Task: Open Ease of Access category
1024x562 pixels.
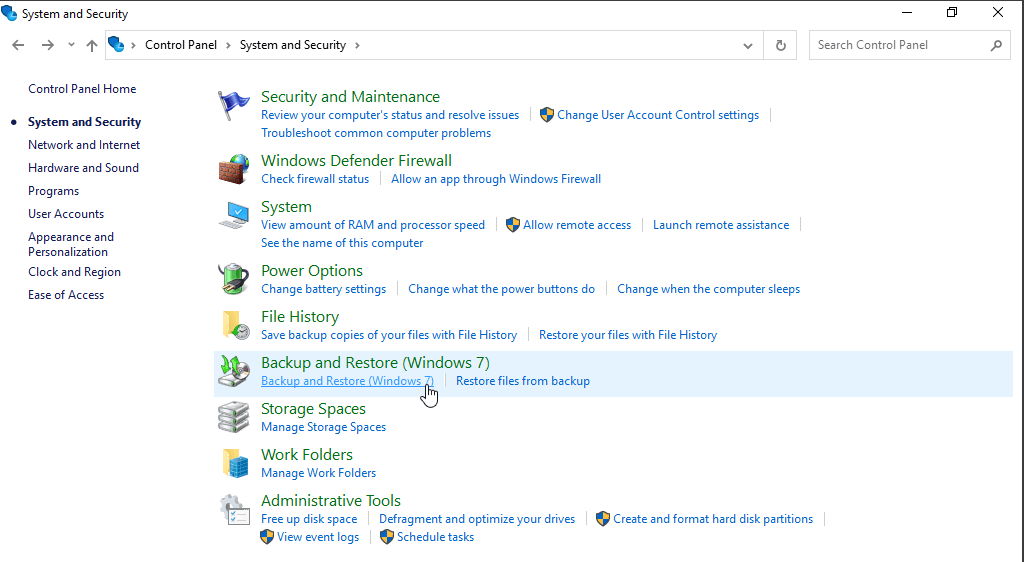Action: click(x=66, y=294)
